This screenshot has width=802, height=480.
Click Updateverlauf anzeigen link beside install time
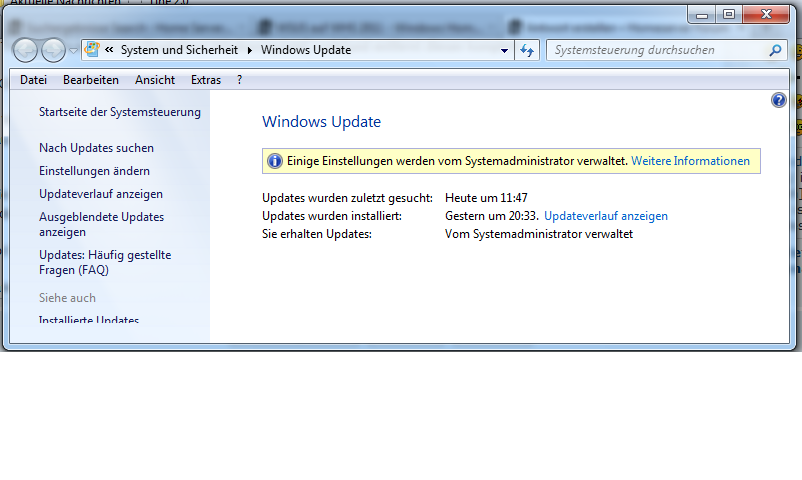point(606,216)
